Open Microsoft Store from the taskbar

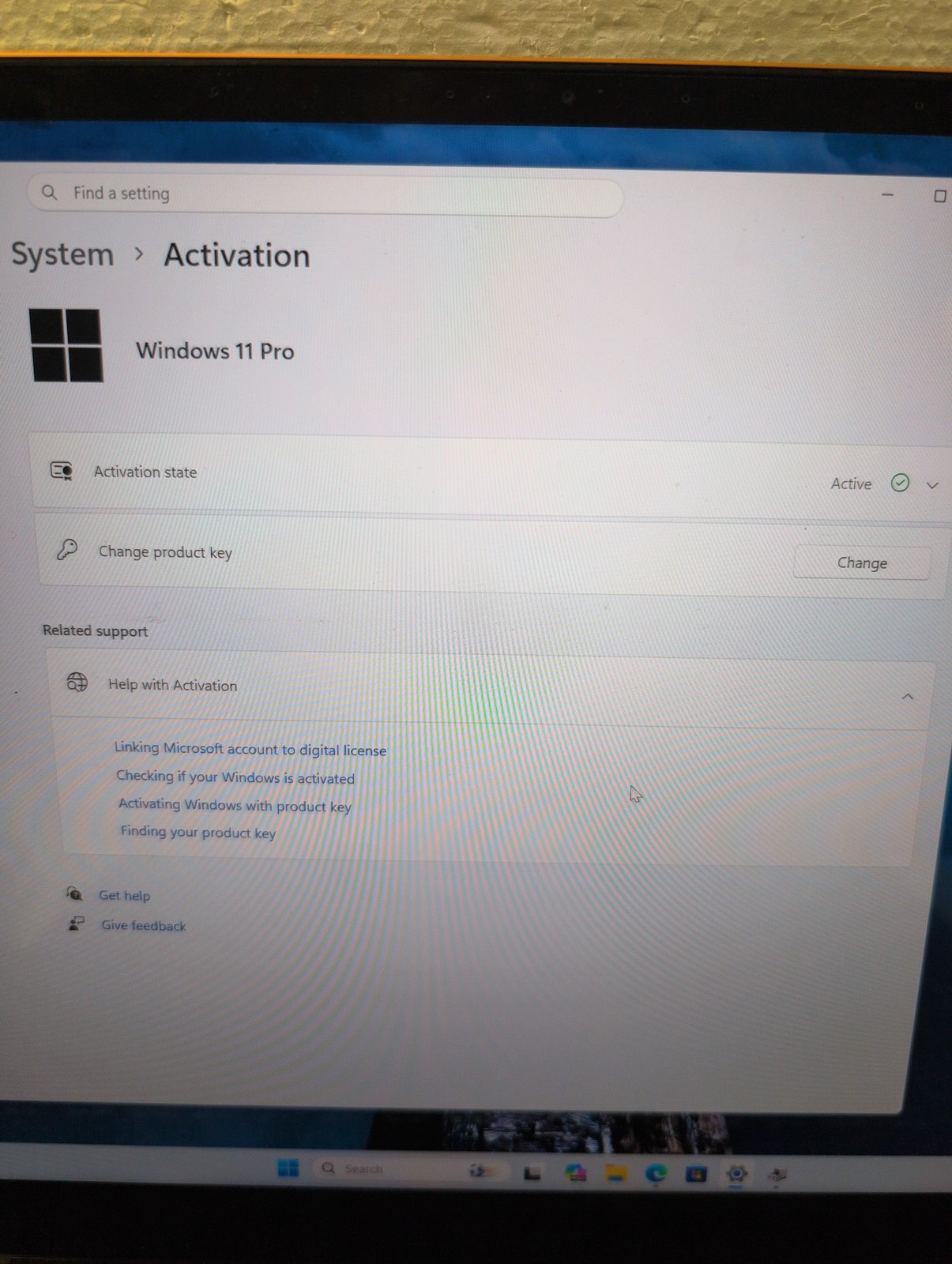(696, 1174)
